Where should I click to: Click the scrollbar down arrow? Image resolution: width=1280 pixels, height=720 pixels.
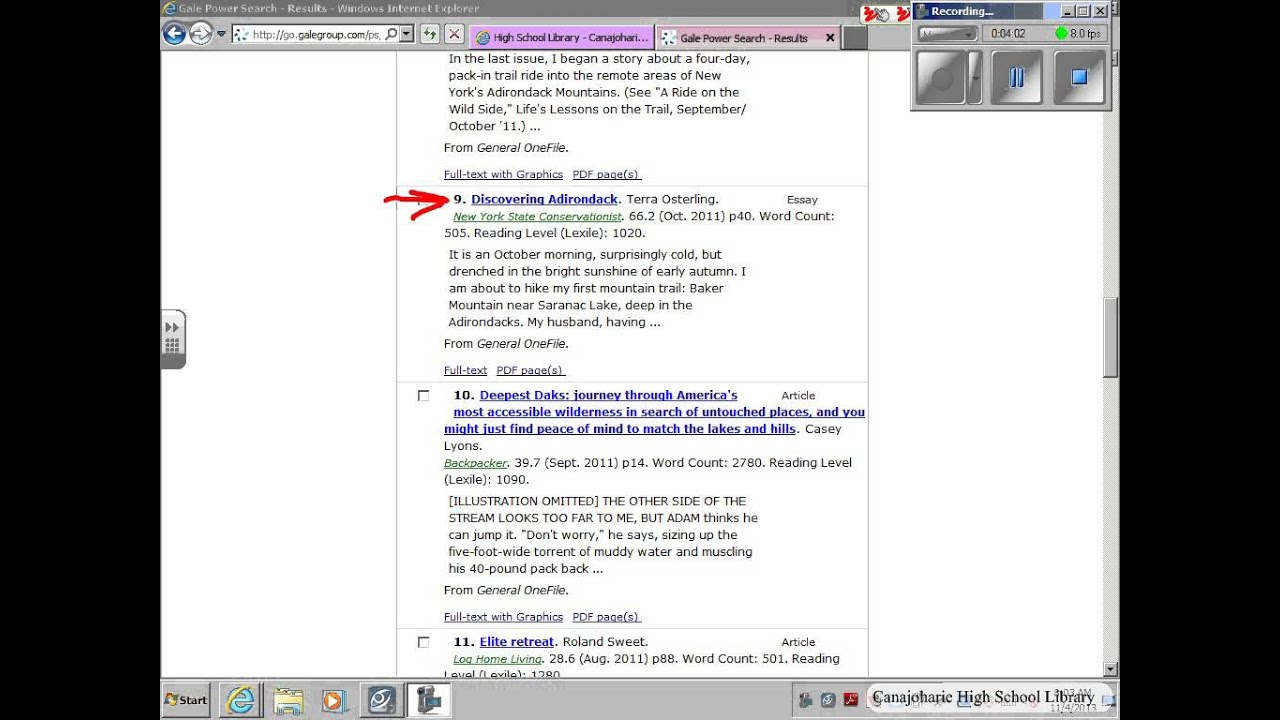pos(1110,668)
